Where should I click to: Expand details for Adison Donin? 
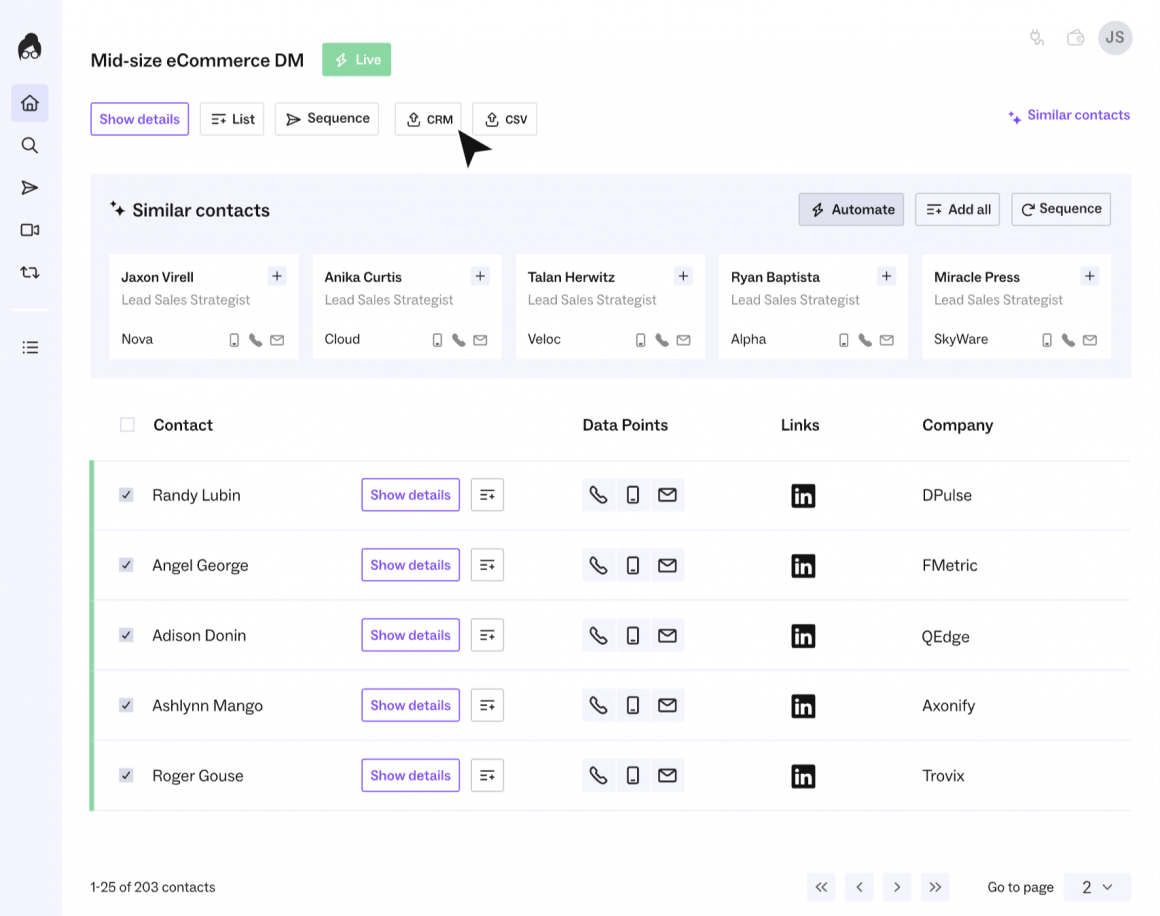pos(410,635)
